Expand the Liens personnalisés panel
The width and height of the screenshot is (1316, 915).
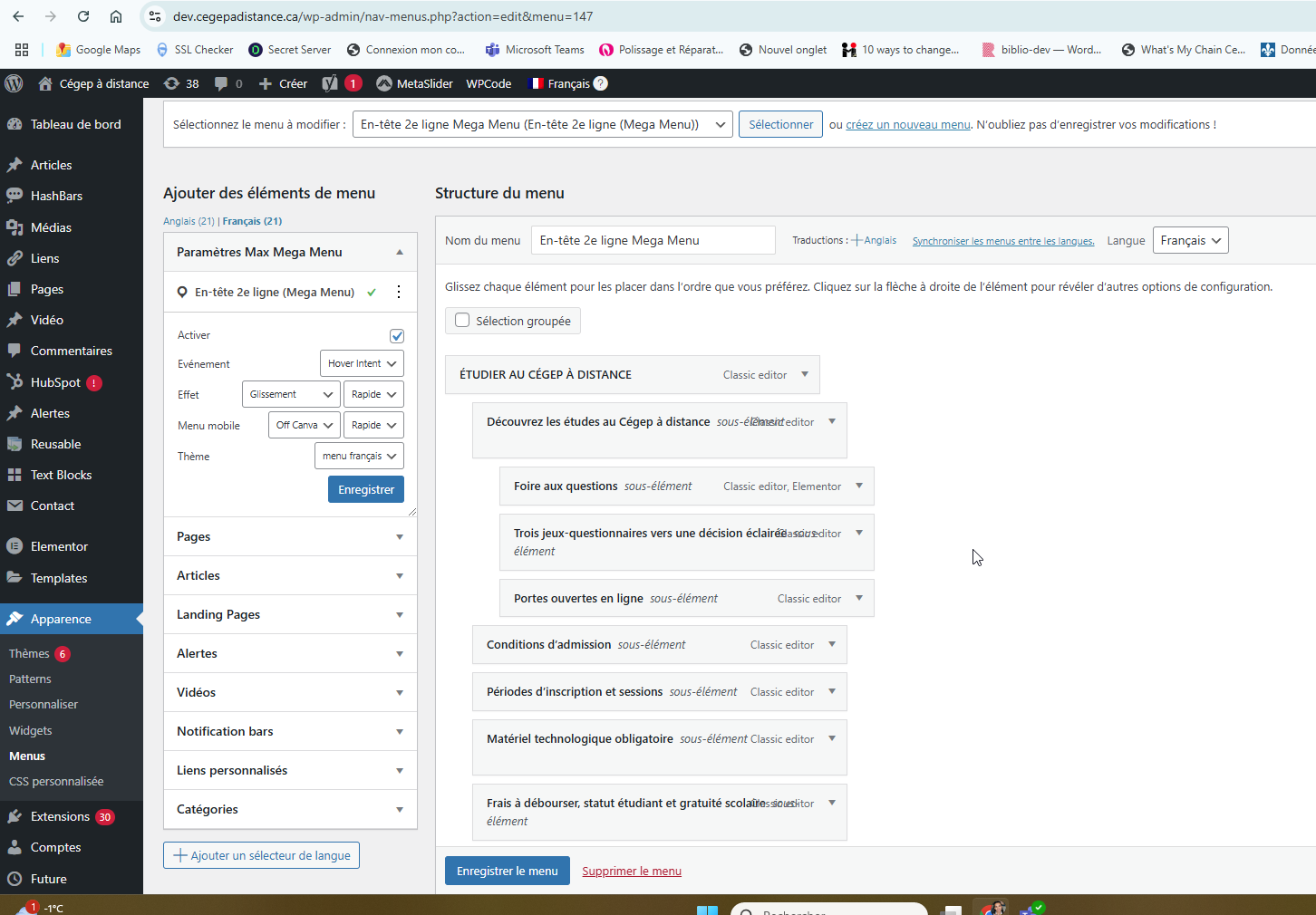[x=290, y=770]
